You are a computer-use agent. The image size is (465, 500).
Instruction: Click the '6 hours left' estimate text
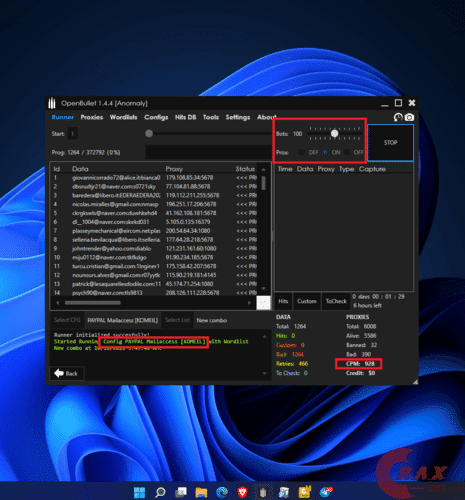[367, 305]
